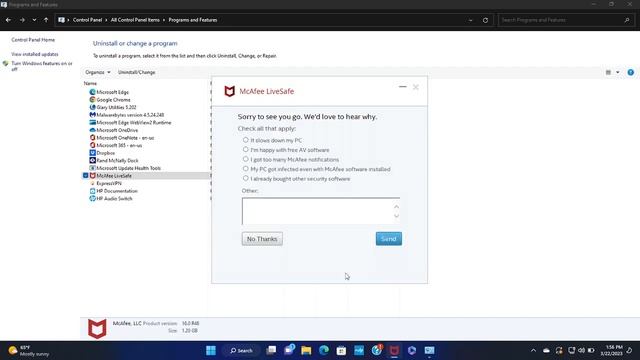Open the Windows Start menu
The width and height of the screenshot is (640, 360).
(x=211, y=351)
